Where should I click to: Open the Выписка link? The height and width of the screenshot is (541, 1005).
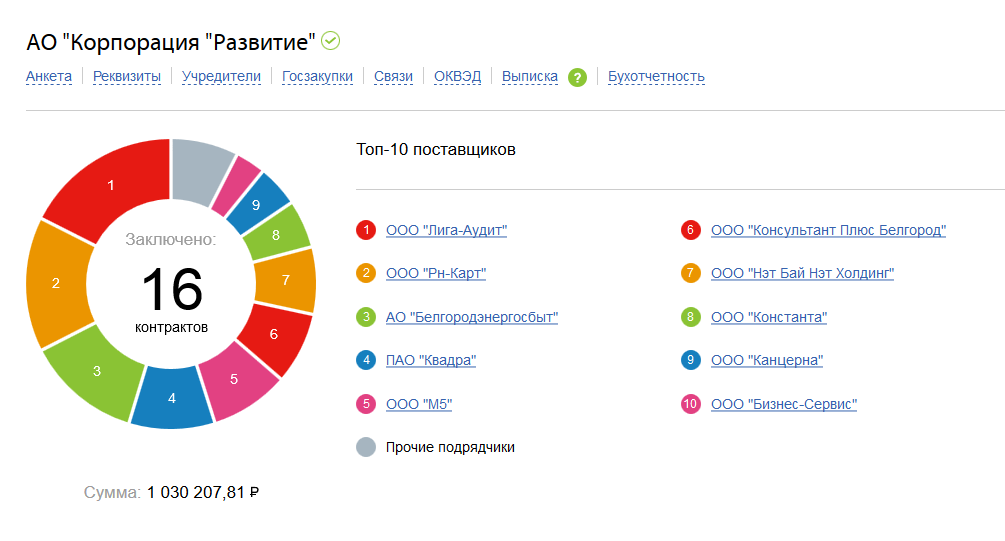click(x=529, y=76)
